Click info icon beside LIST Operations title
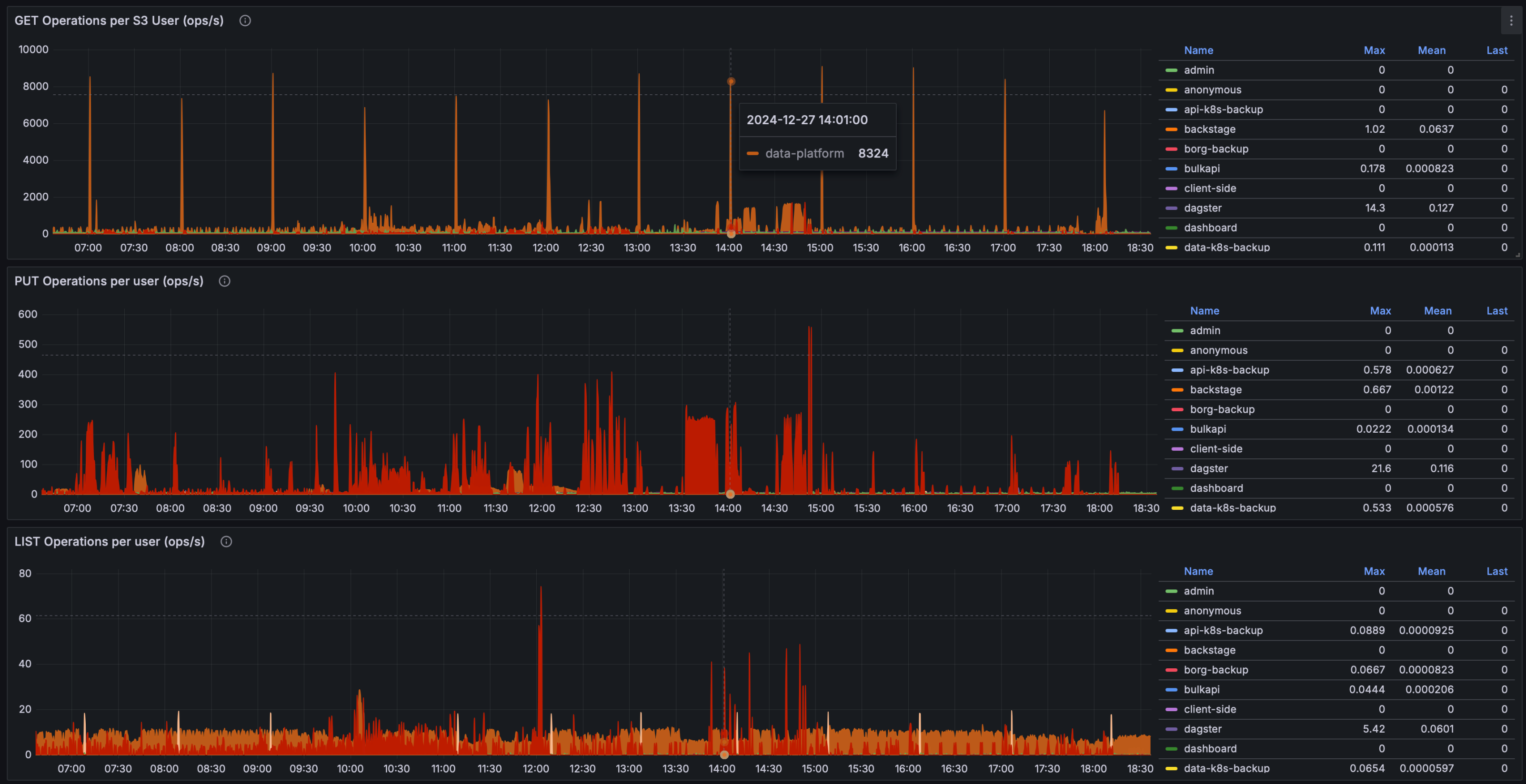The height and width of the screenshot is (784, 1526). [x=226, y=542]
